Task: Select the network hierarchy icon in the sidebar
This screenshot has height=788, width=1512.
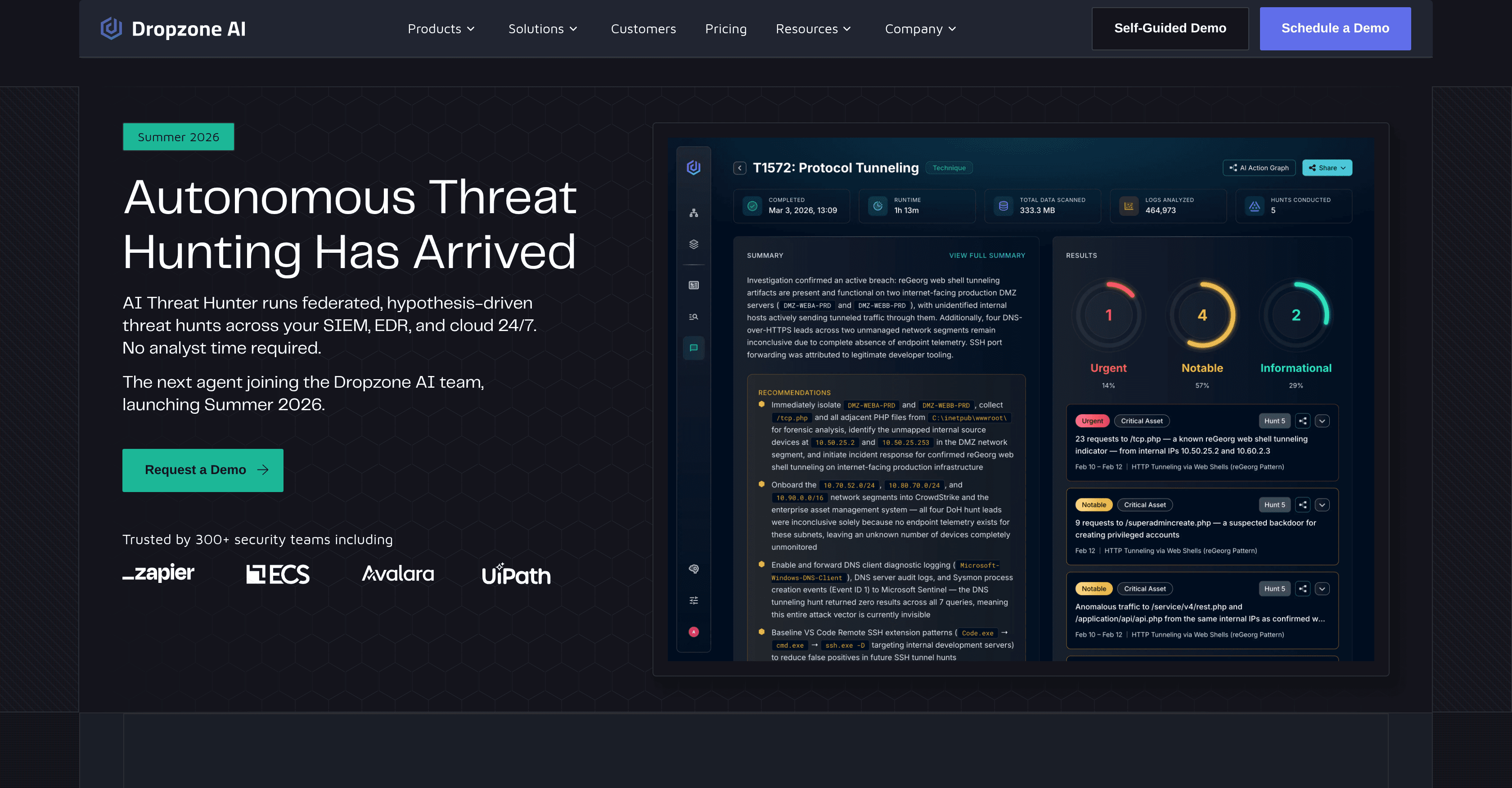Action: (693, 213)
